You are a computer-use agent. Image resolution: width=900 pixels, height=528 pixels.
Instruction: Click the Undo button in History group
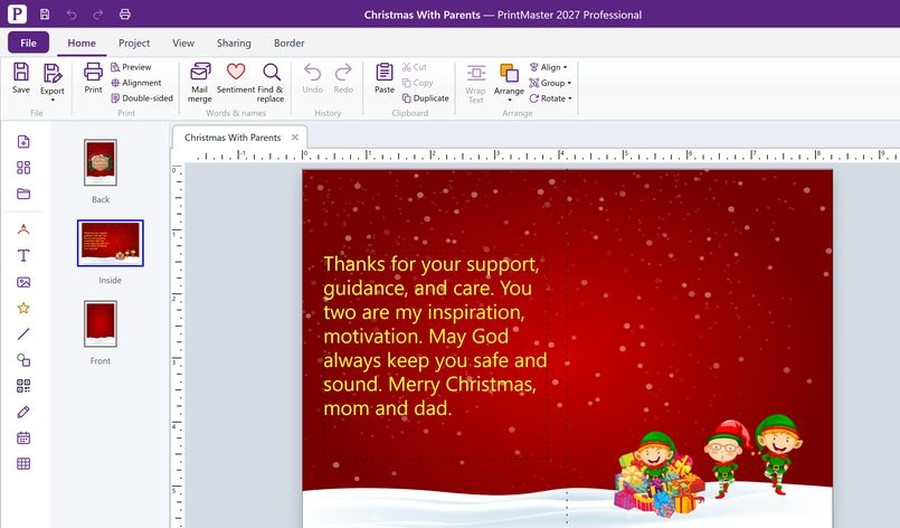point(312,78)
